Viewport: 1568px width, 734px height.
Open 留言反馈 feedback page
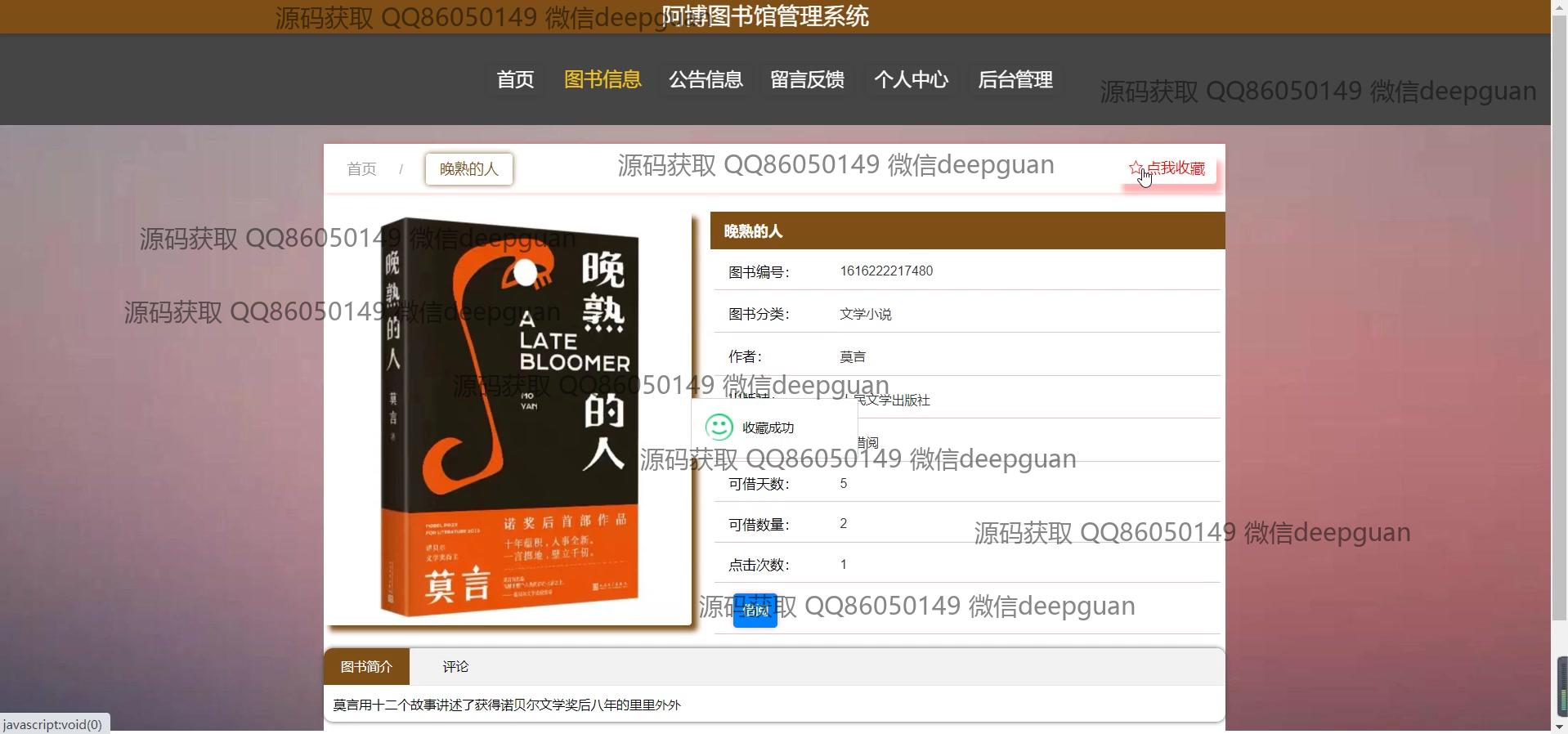click(x=807, y=79)
